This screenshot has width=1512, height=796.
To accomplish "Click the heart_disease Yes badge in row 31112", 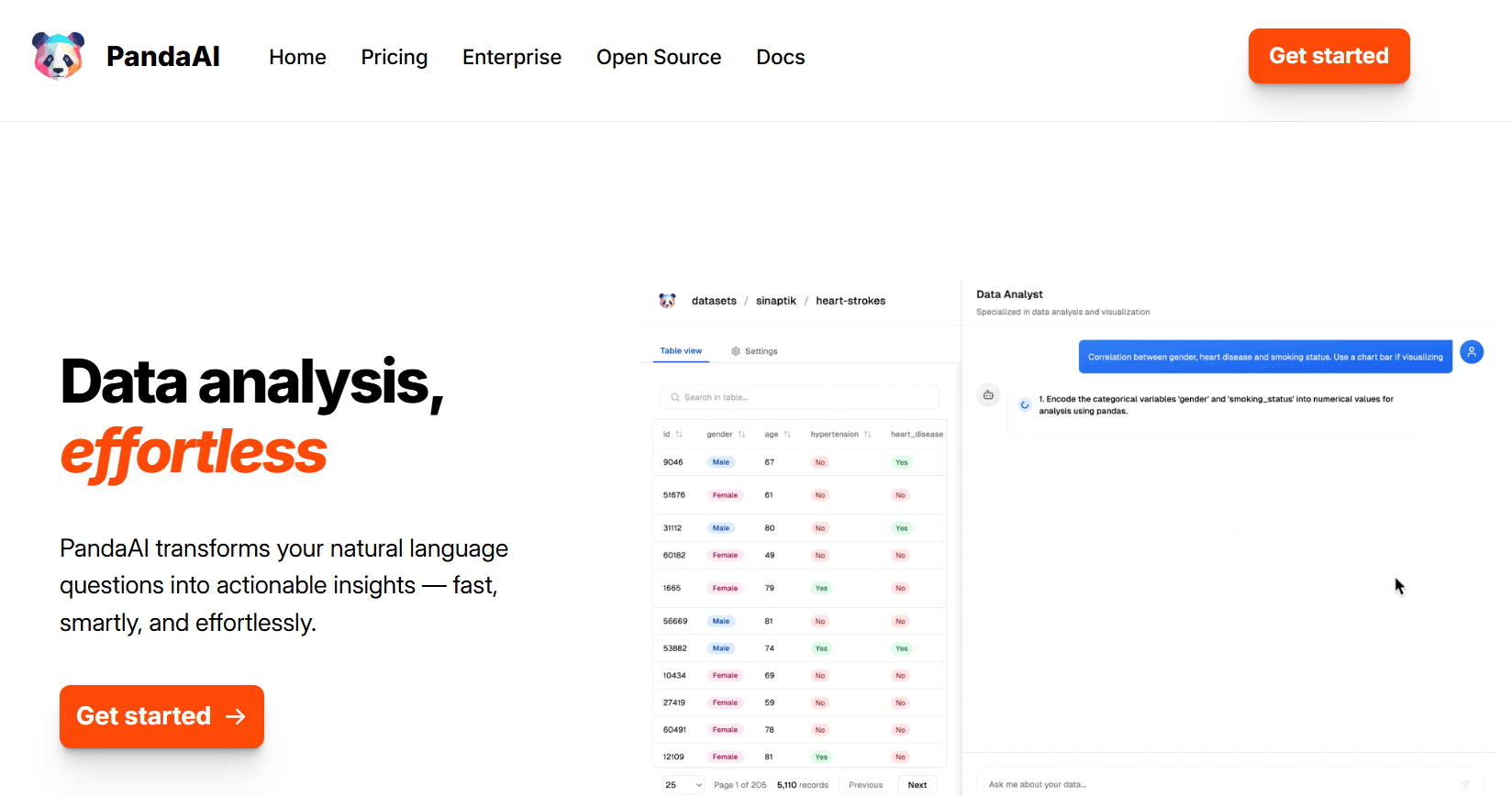I will tap(902, 528).
